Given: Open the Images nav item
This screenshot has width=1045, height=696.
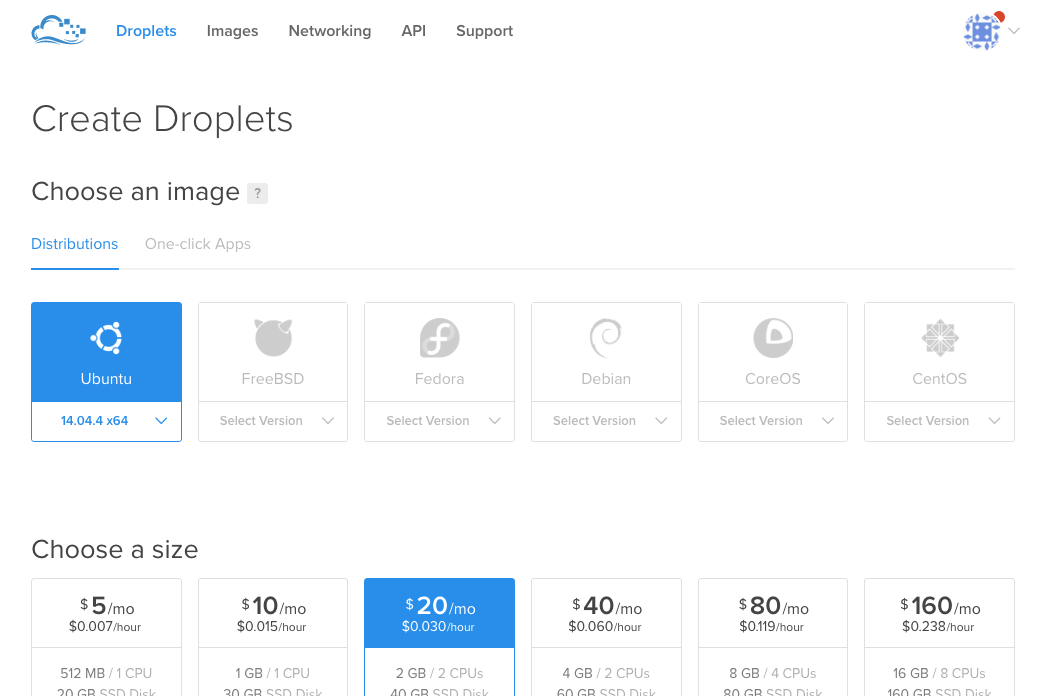Looking at the screenshot, I should (x=232, y=31).
